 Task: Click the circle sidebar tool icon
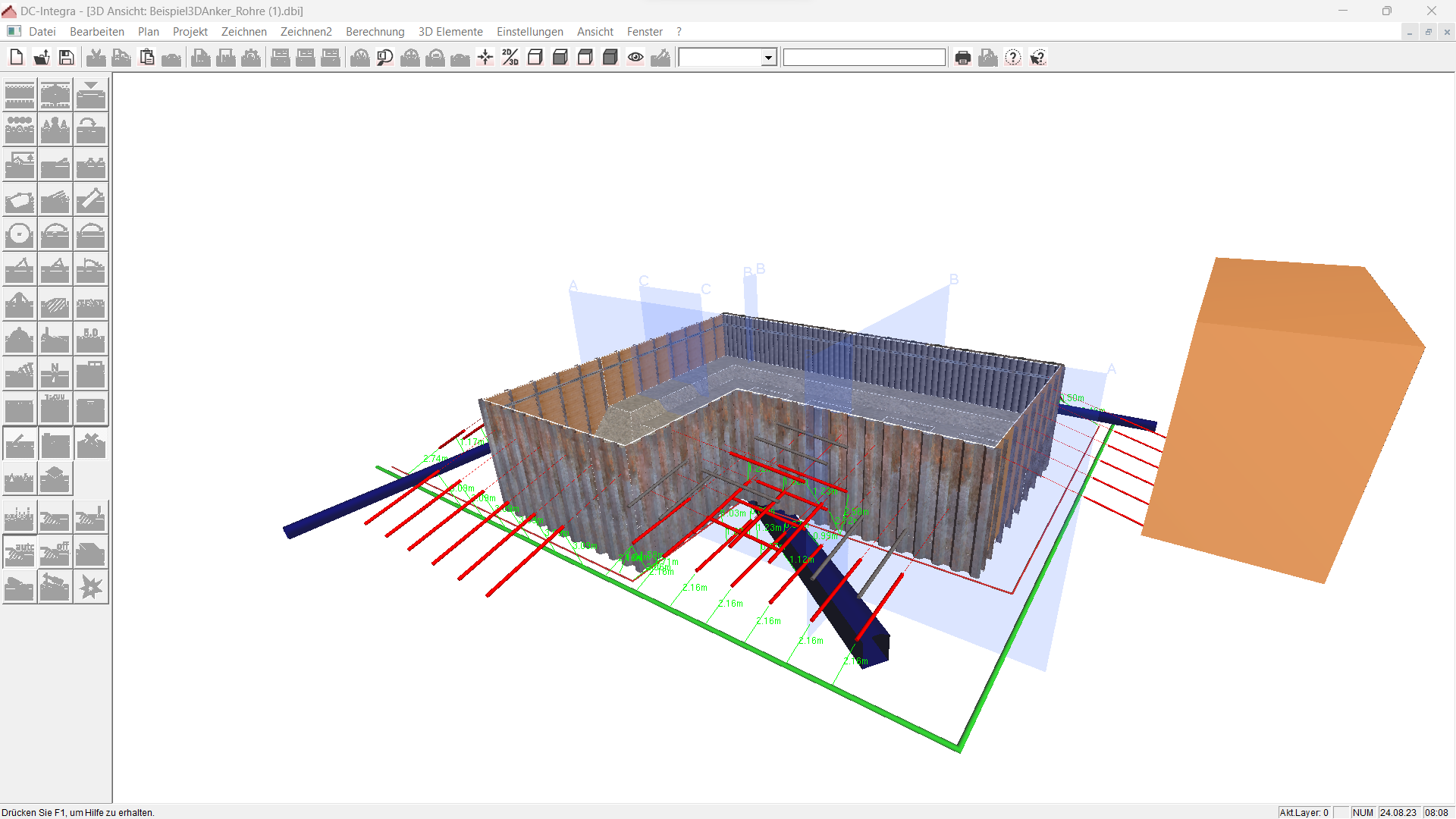19,235
